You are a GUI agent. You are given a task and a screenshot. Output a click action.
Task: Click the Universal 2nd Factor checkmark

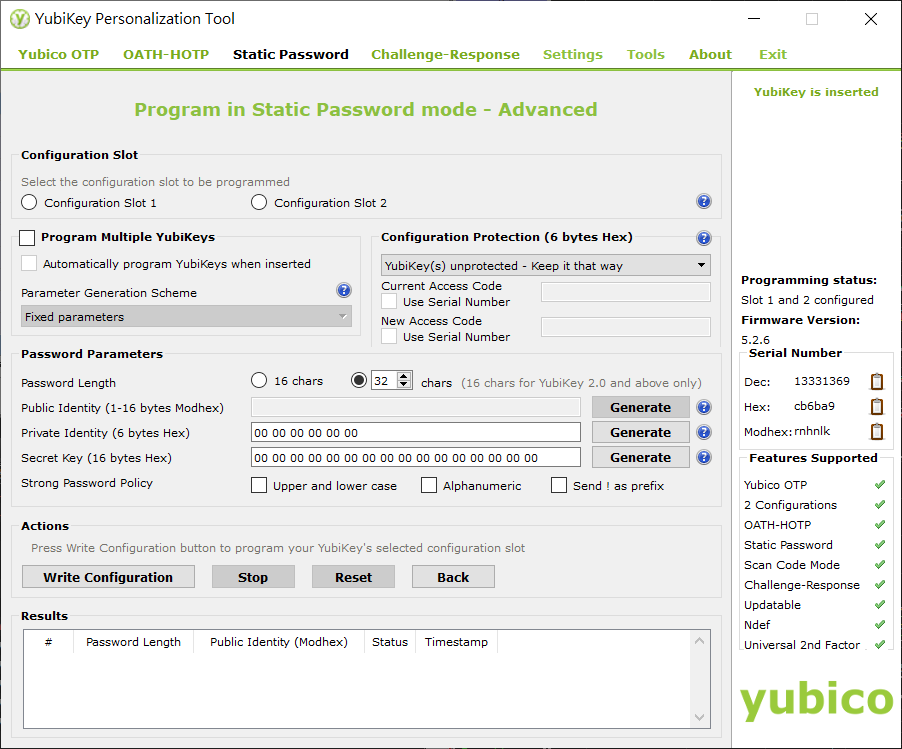click(x=880, y=645)
